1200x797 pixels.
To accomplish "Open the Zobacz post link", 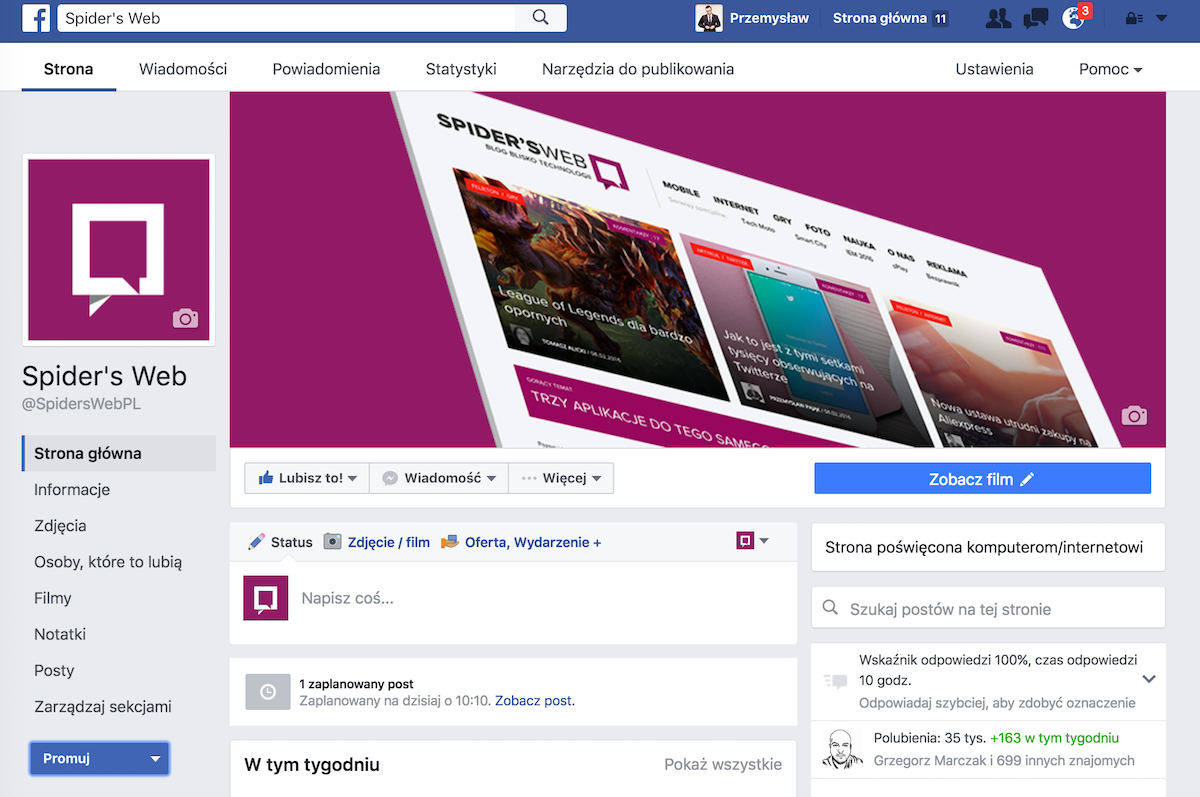I will [x=534, y=701].
